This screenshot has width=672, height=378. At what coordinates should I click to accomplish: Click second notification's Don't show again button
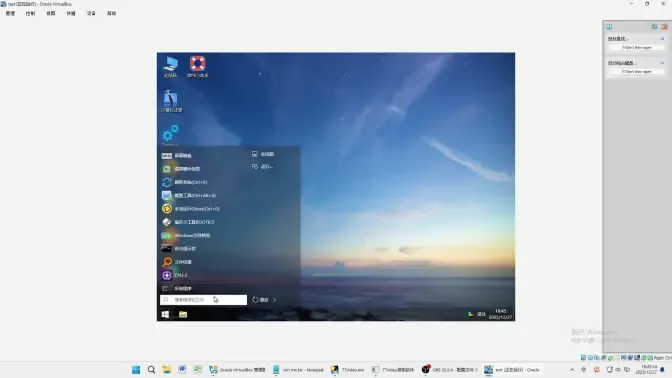pyautogui.click(x=636, y=72)
